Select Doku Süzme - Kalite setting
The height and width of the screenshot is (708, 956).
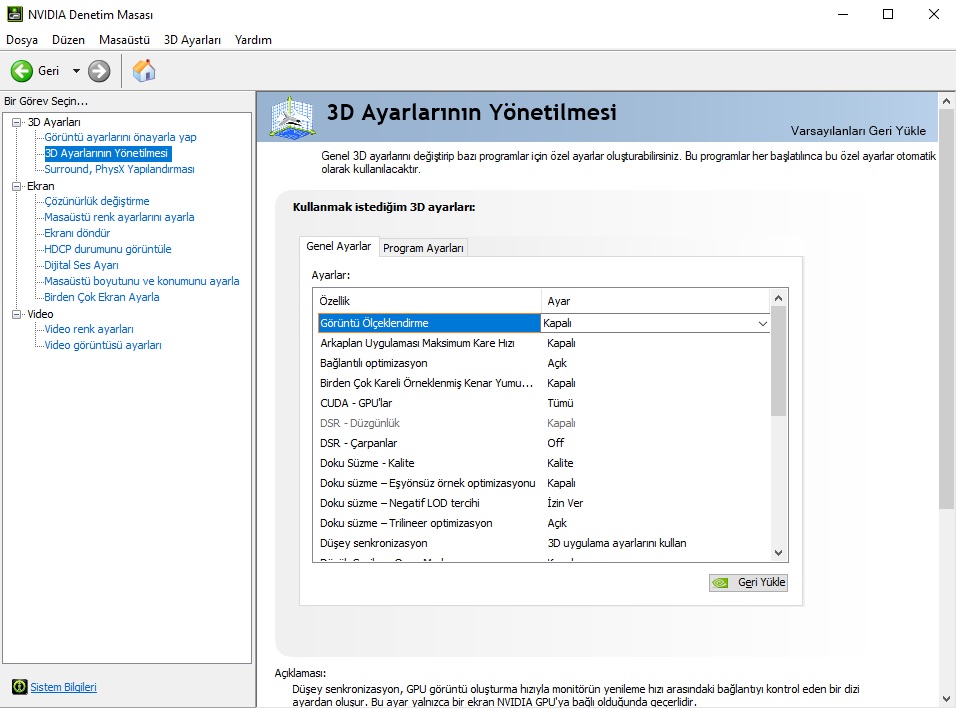pyautogui.click(x=544, y=463)
